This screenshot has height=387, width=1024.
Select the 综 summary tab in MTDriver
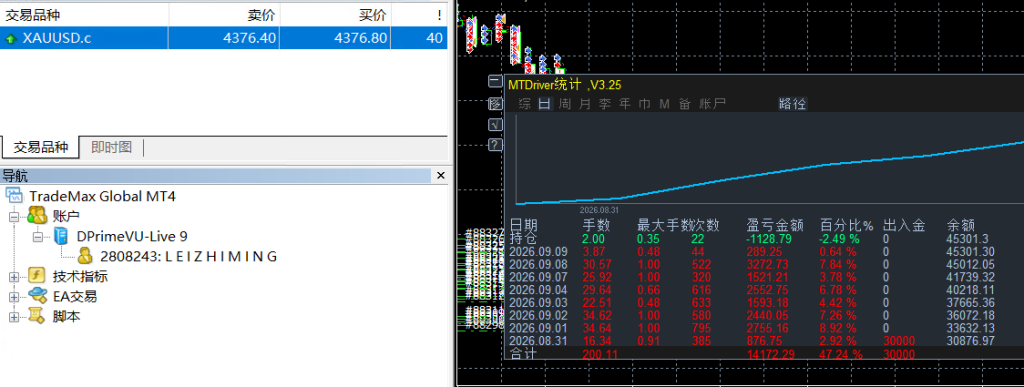click(525, 103)
